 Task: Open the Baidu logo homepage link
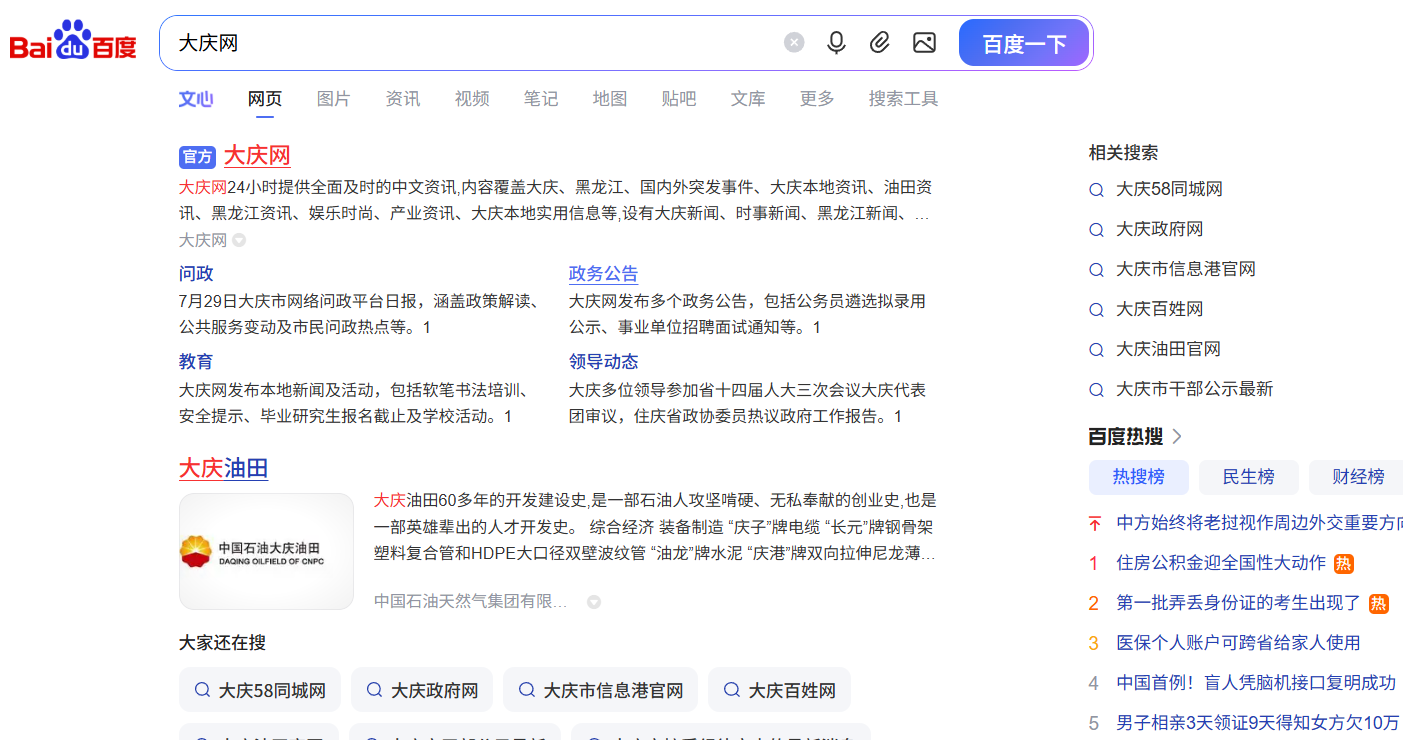click(73, 41)
